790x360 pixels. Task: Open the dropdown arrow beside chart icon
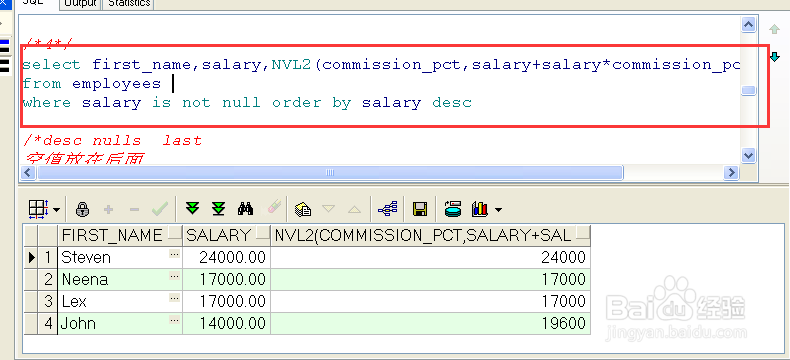(498, 209)
